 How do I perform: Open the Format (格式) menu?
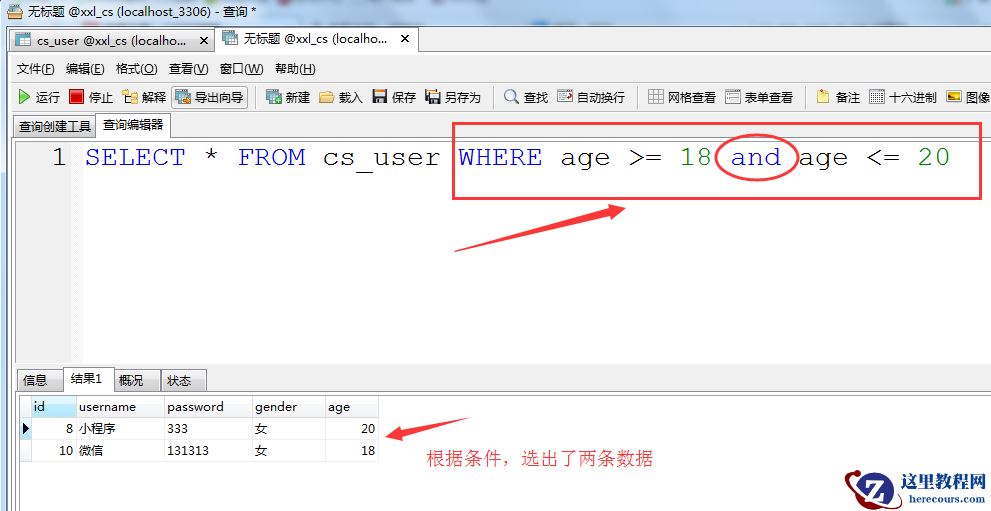(x=137, y=69)
